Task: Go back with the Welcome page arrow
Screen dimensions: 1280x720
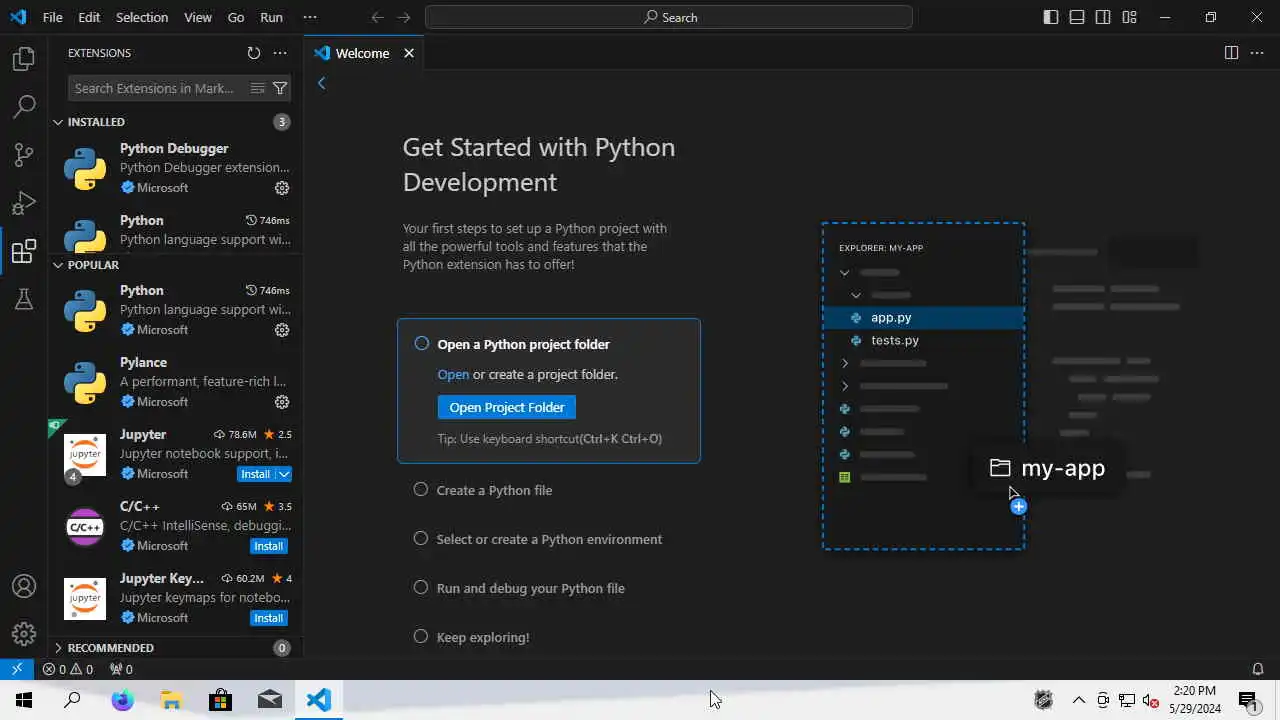Action: pos(322,83)
